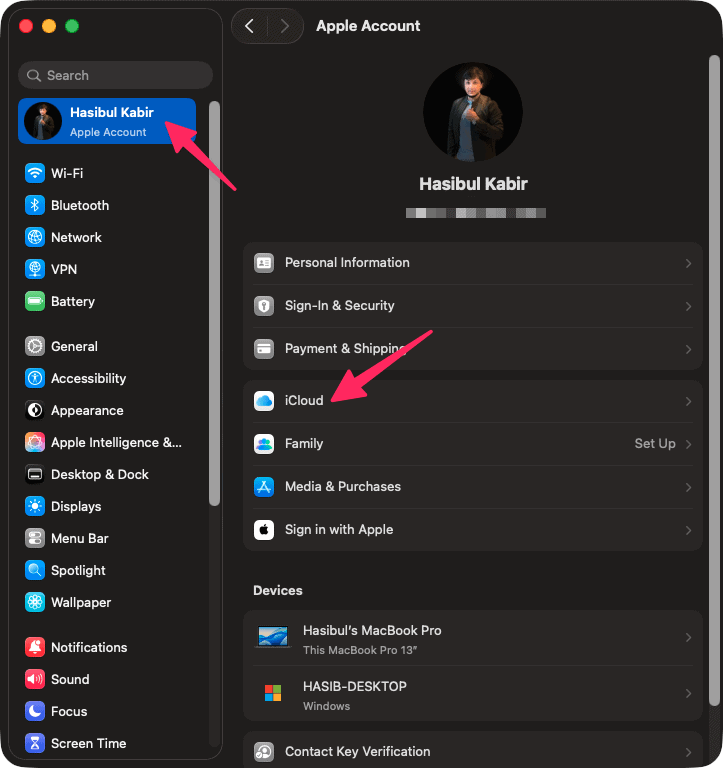This screenshot has width=723, height=768.
Task: Select Hasibul Kabir Apple Account sidebar entry
Action: pos(107,121)
